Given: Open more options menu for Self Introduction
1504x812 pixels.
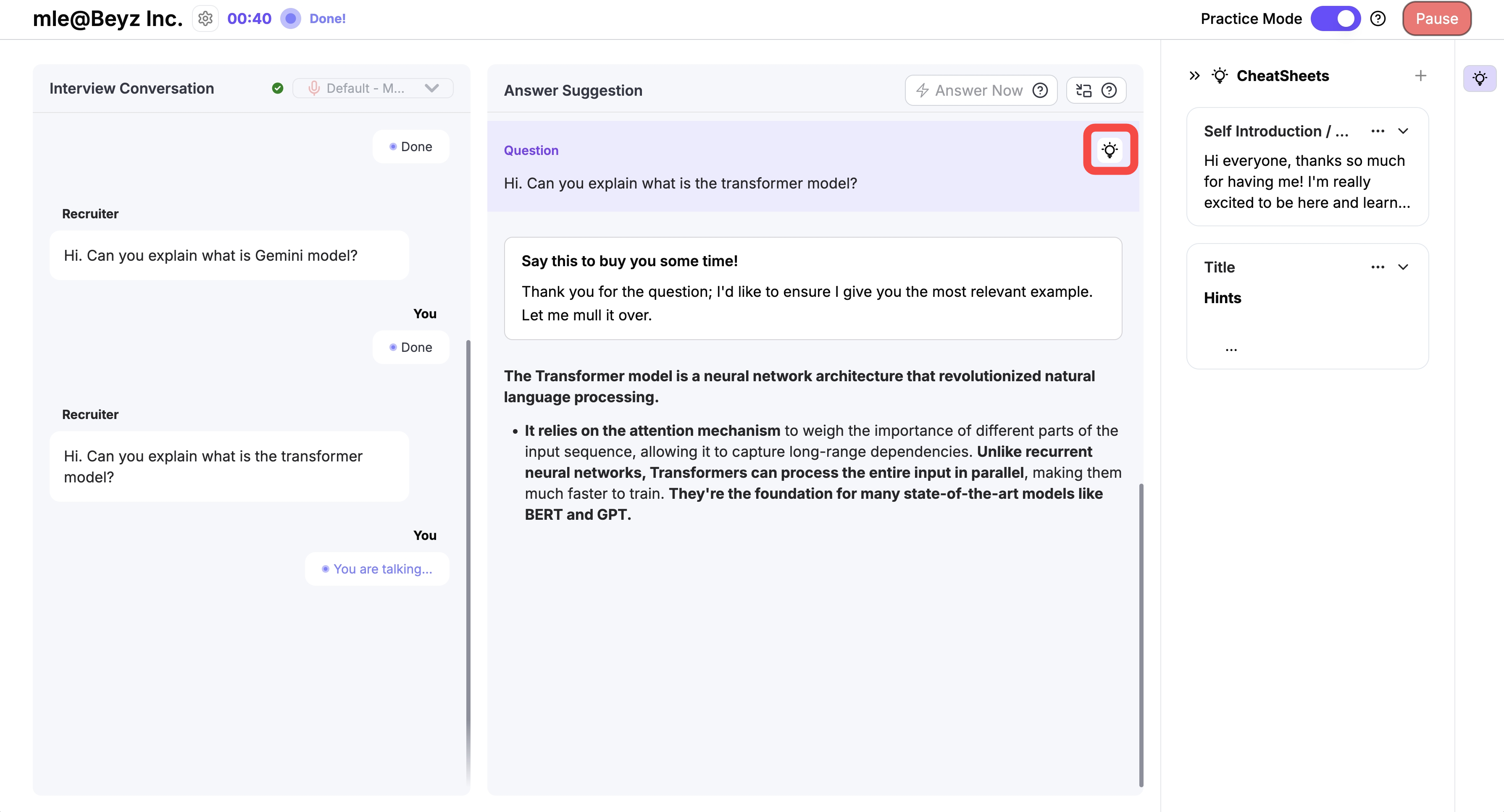Looking at the screenshot, I should tap(1377, 131).
